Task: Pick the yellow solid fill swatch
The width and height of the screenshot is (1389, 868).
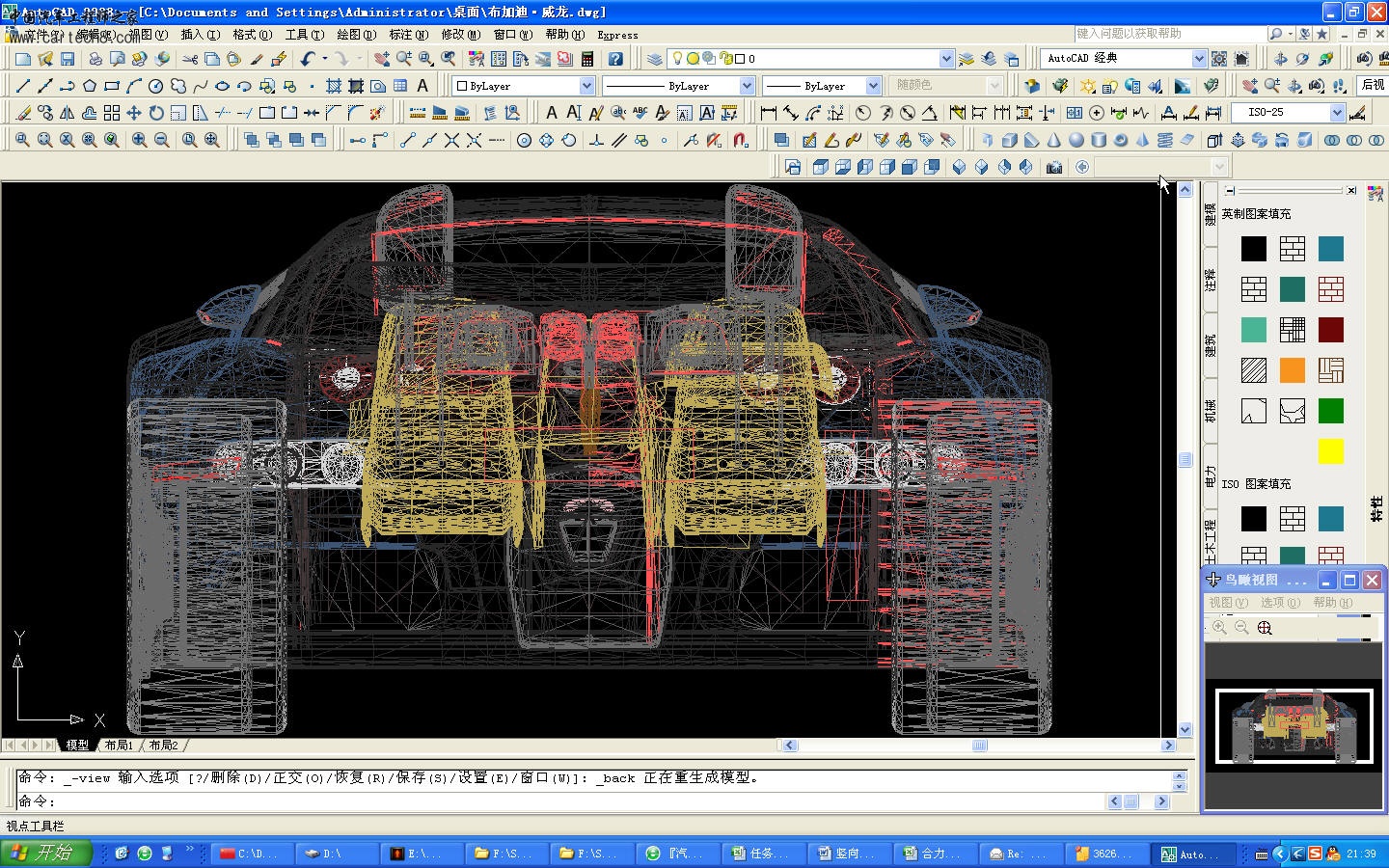Action: coord(1331,451)
